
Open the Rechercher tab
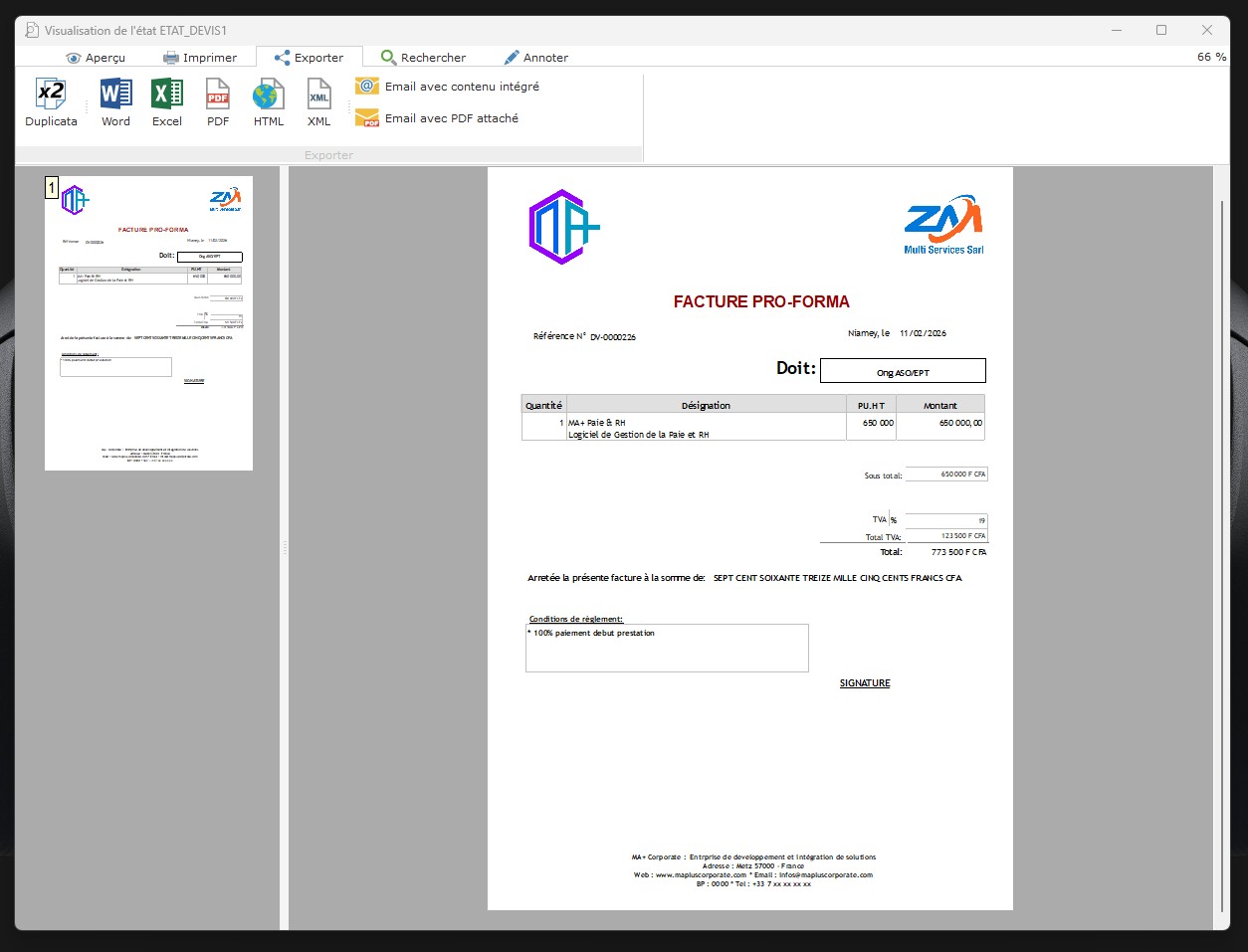click(423, 58)
